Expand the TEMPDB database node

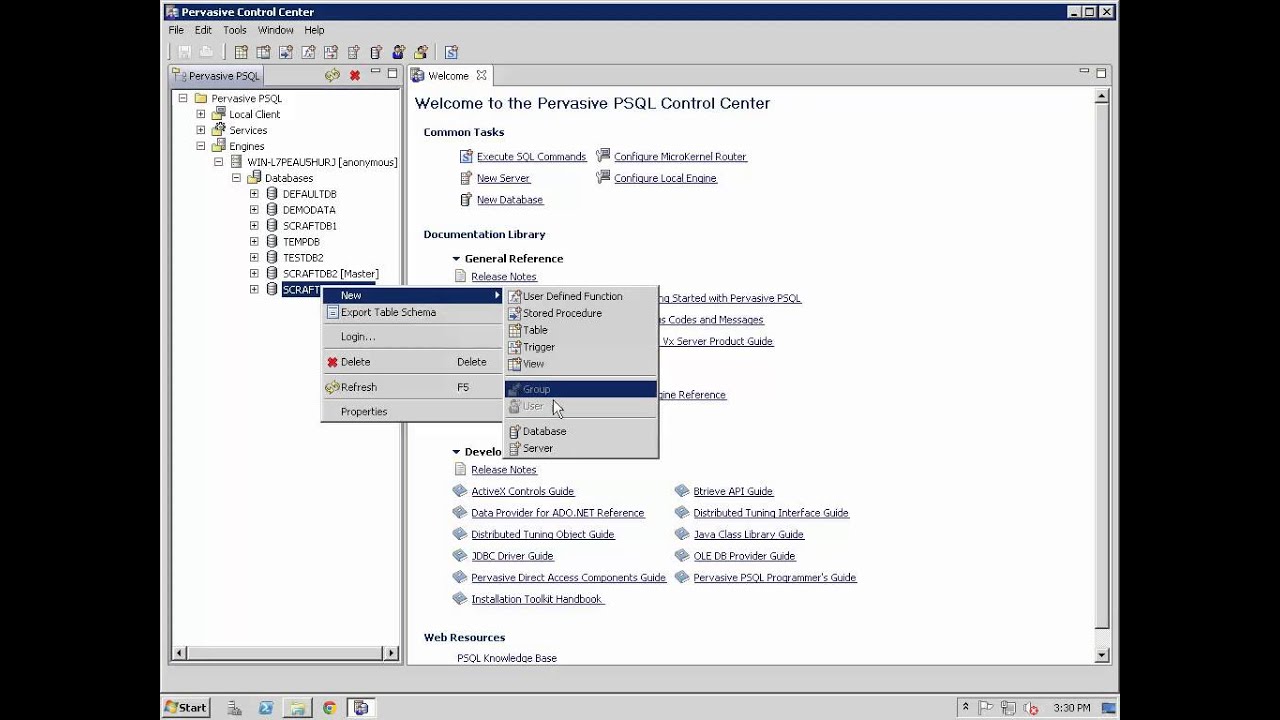(254, 241)
